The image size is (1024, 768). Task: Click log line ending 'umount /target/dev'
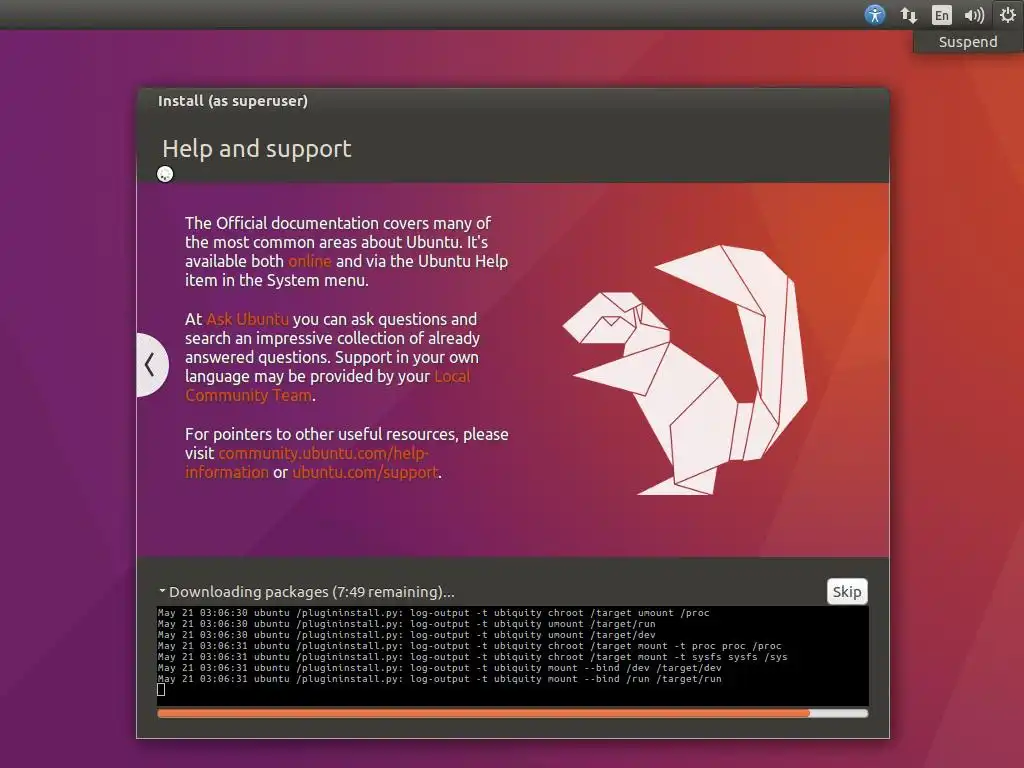pyautogui.click(x=406, y=635)
